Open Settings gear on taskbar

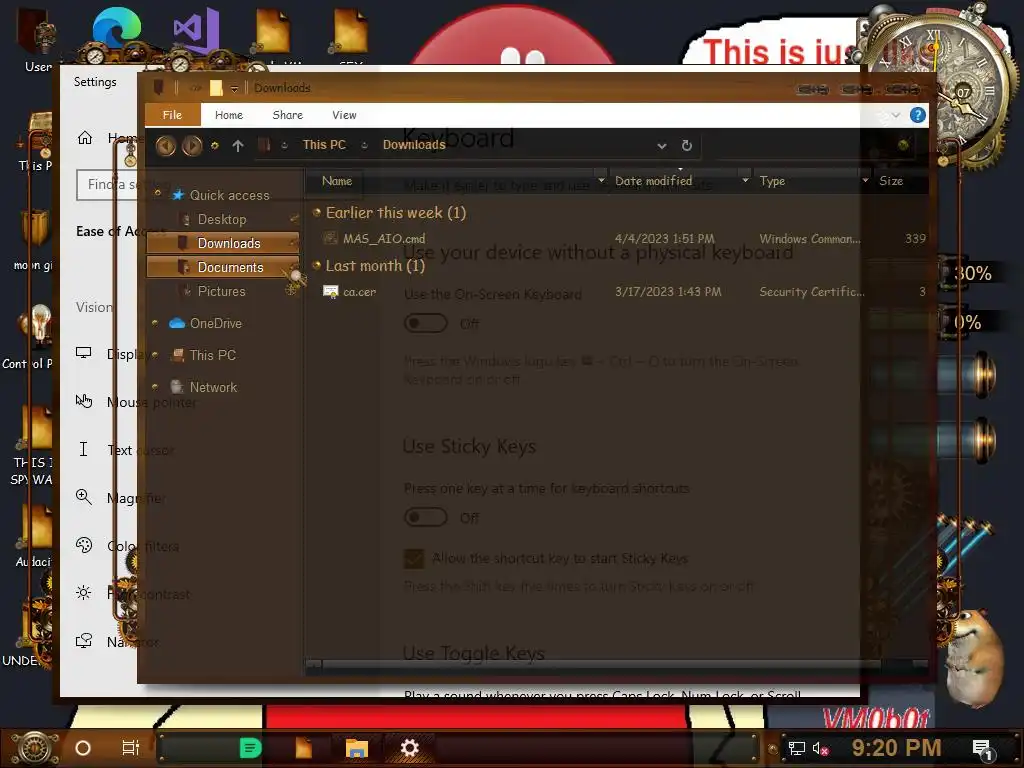(409, 748)
